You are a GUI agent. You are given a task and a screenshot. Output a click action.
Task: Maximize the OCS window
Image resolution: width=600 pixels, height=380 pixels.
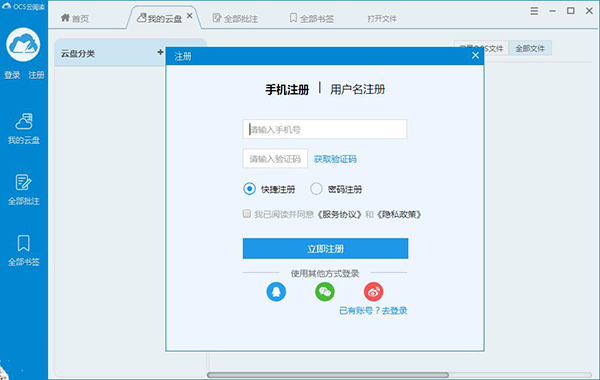pos(571,11)
